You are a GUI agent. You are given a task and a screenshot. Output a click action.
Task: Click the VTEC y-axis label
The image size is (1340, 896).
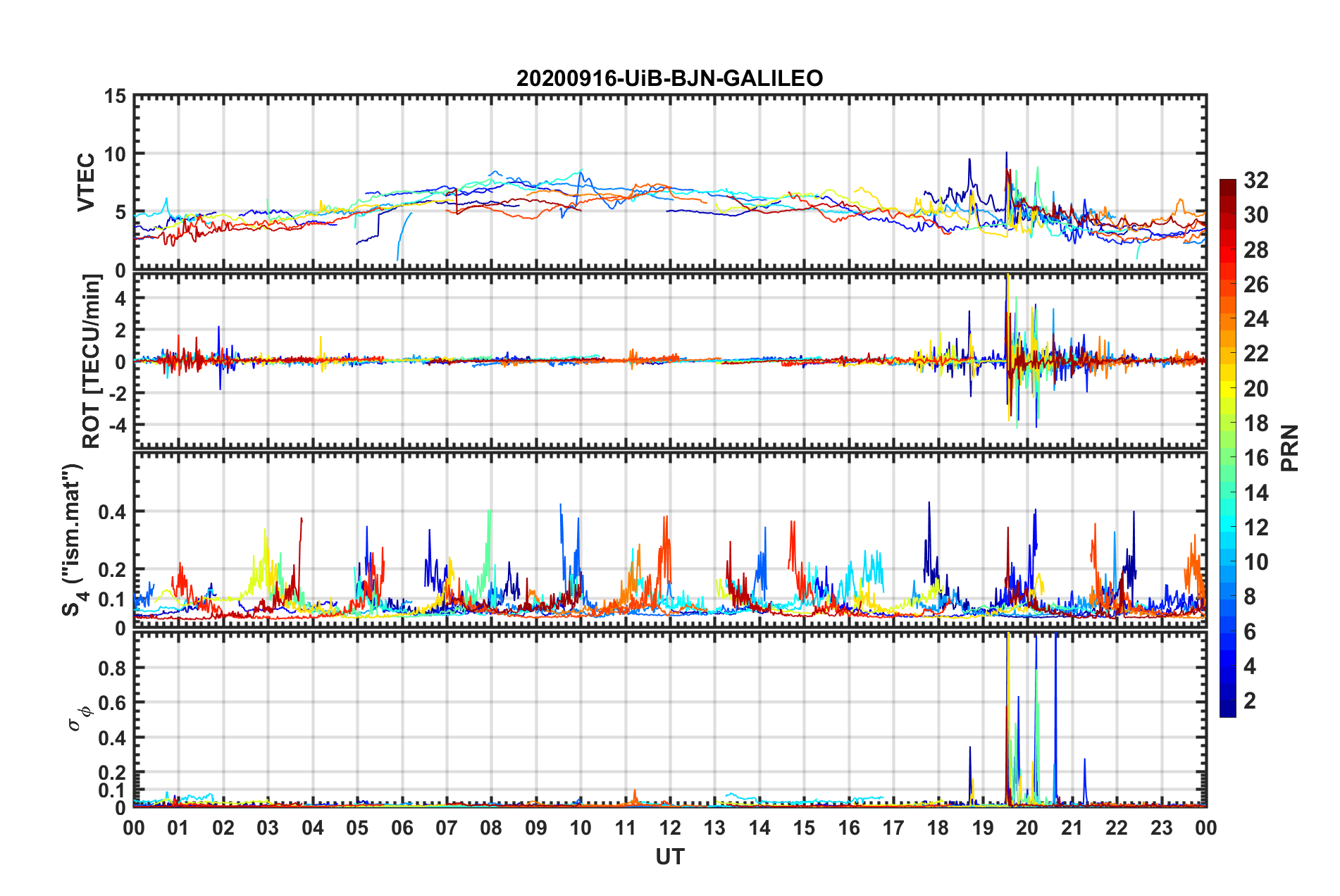coord(86,182)
